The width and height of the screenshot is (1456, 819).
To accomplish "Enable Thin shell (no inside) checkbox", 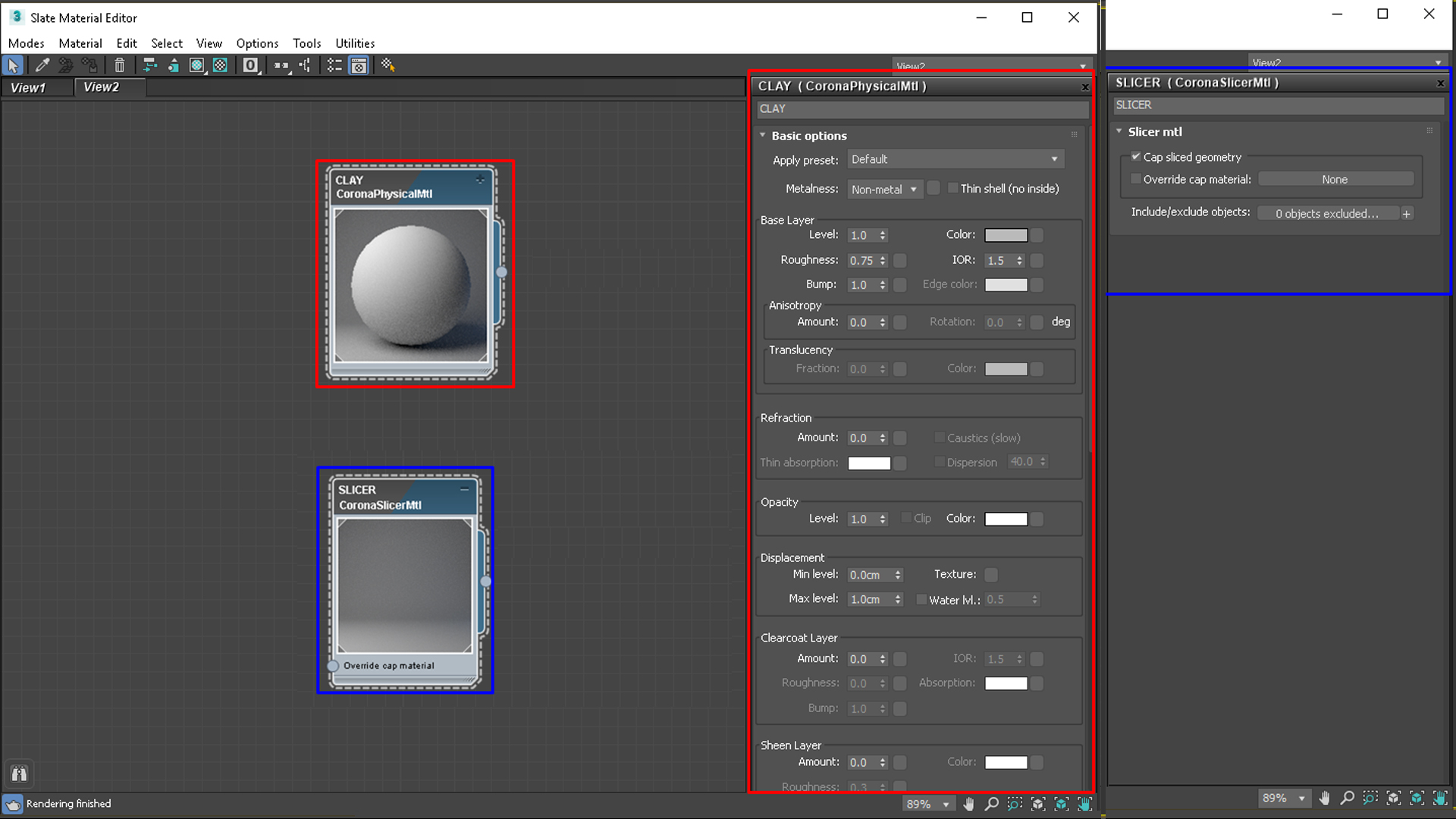I will pos(953,188).
